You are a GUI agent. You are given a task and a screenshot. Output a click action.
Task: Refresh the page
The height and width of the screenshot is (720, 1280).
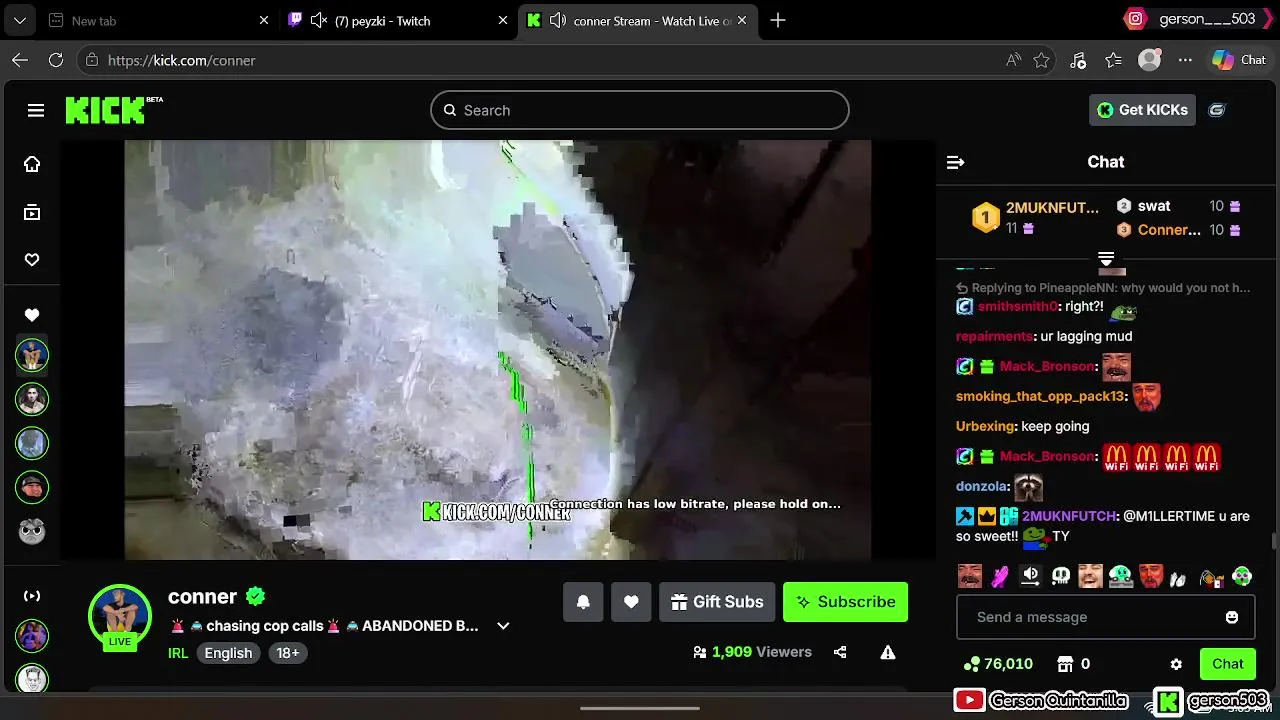[x=56, y=60]
